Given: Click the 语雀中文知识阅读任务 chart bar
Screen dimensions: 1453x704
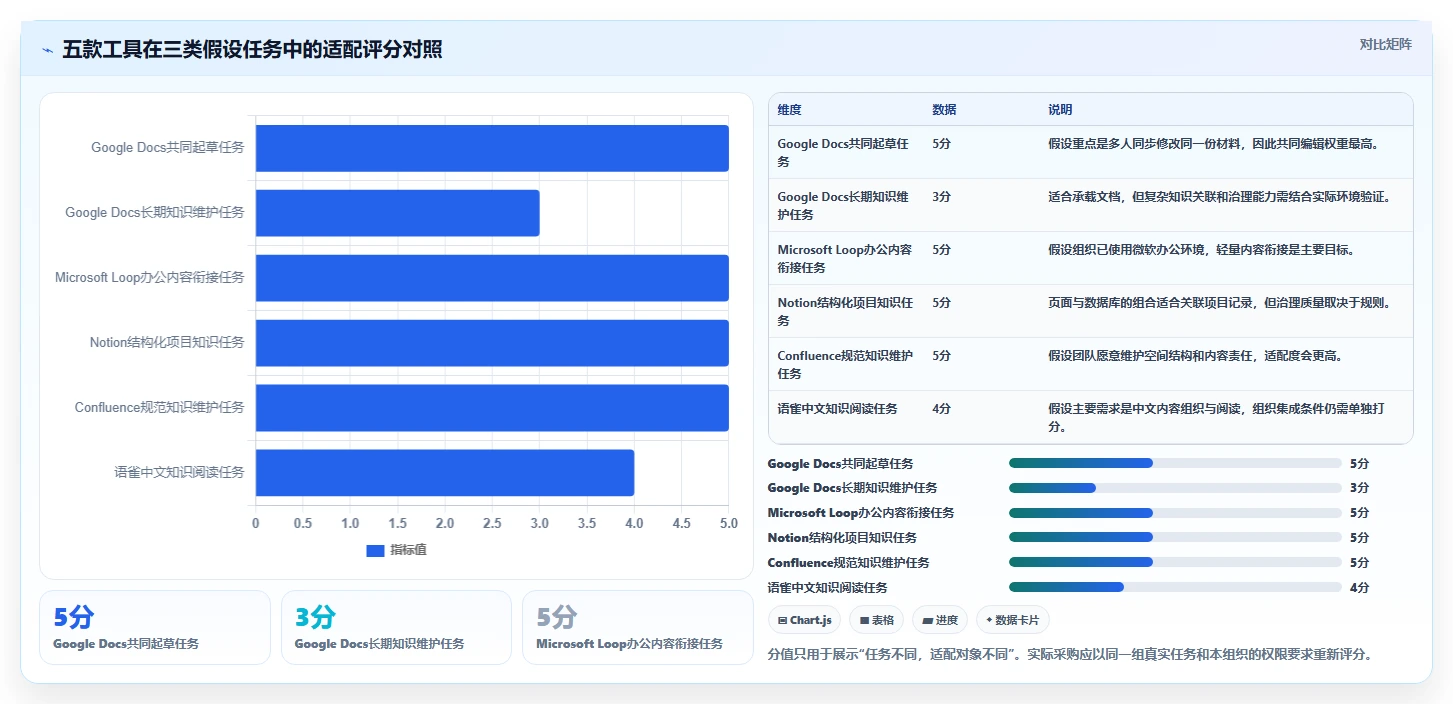Looking at the screenshot, I should 445,473.
